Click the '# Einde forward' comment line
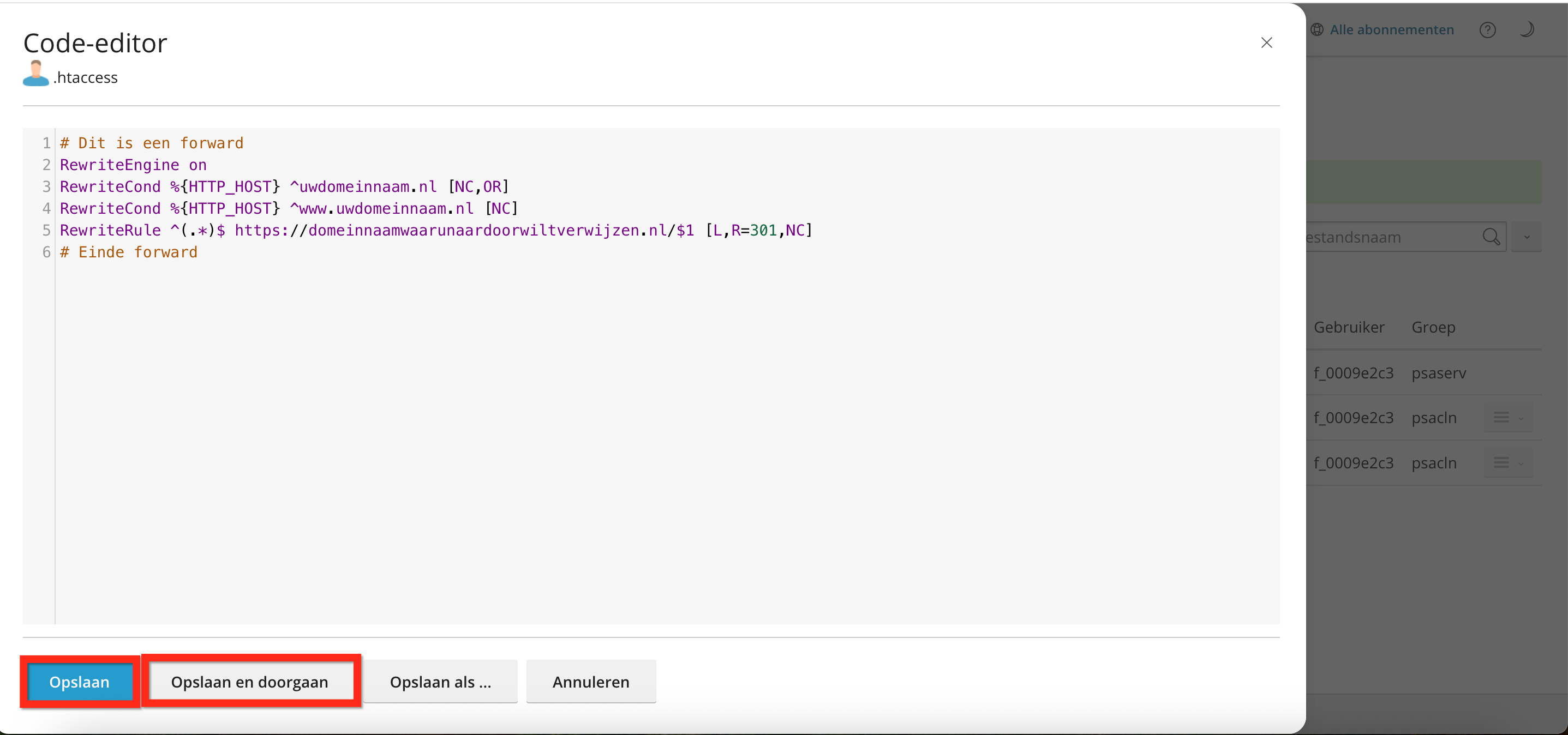The width and height of the screenshot is (1568, 735). 128,252
